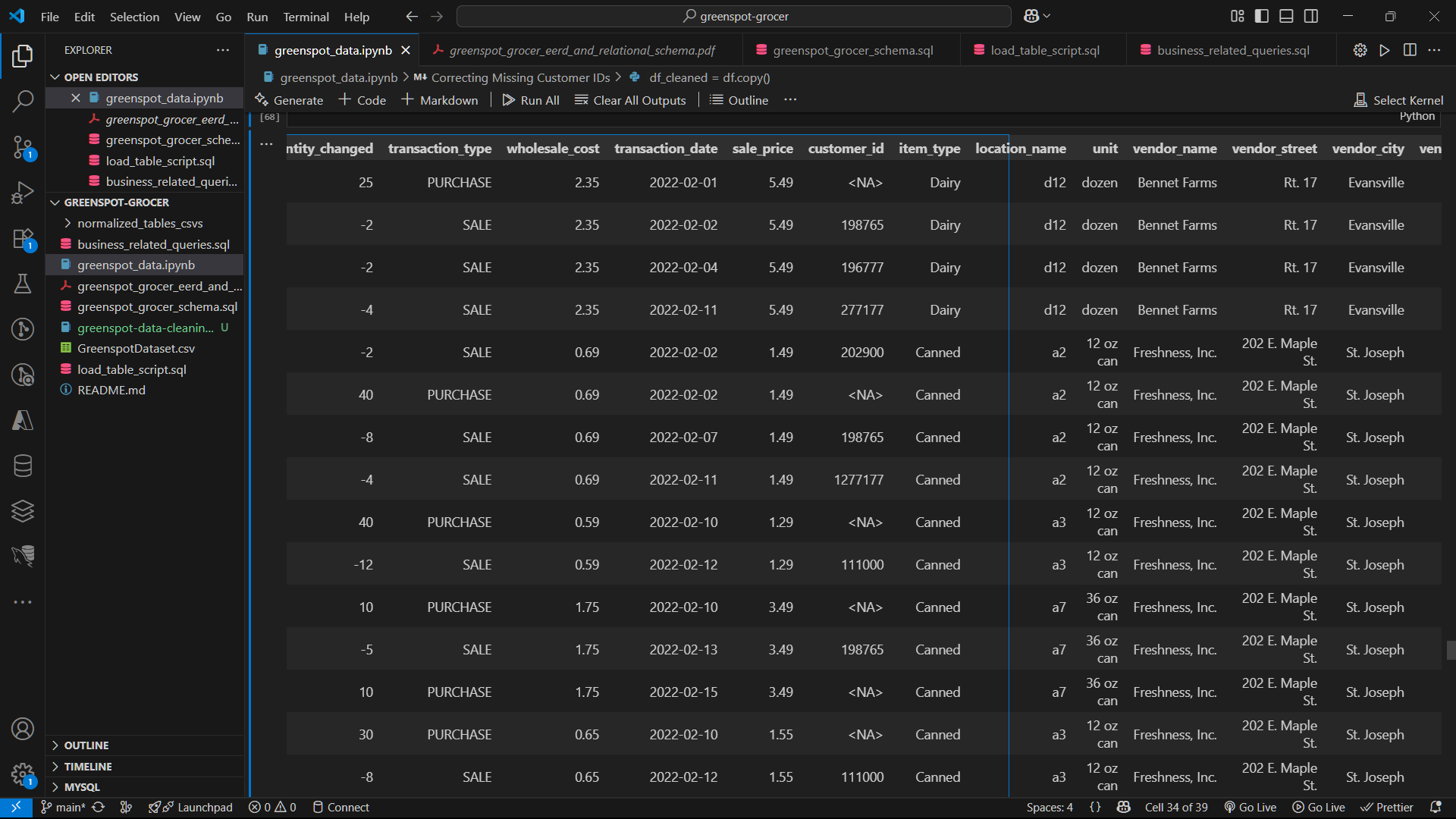
Task: Split the editor right icon
Action: [1410, 50]
